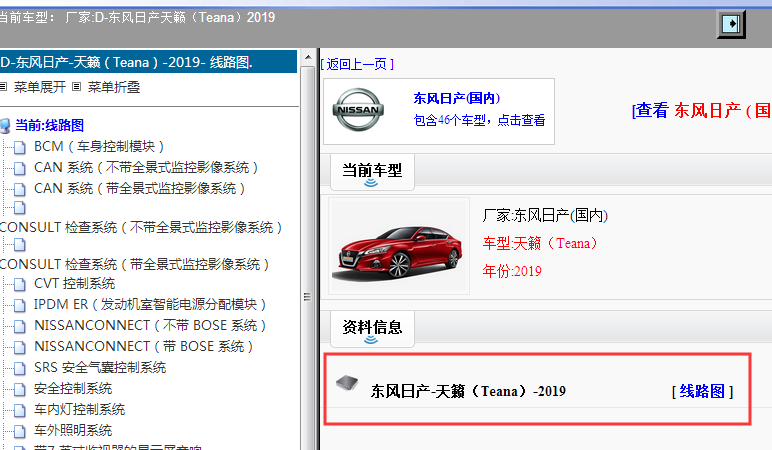
Task: Open BCM（车身控制模块）tree item
Action: coord(99,147)
